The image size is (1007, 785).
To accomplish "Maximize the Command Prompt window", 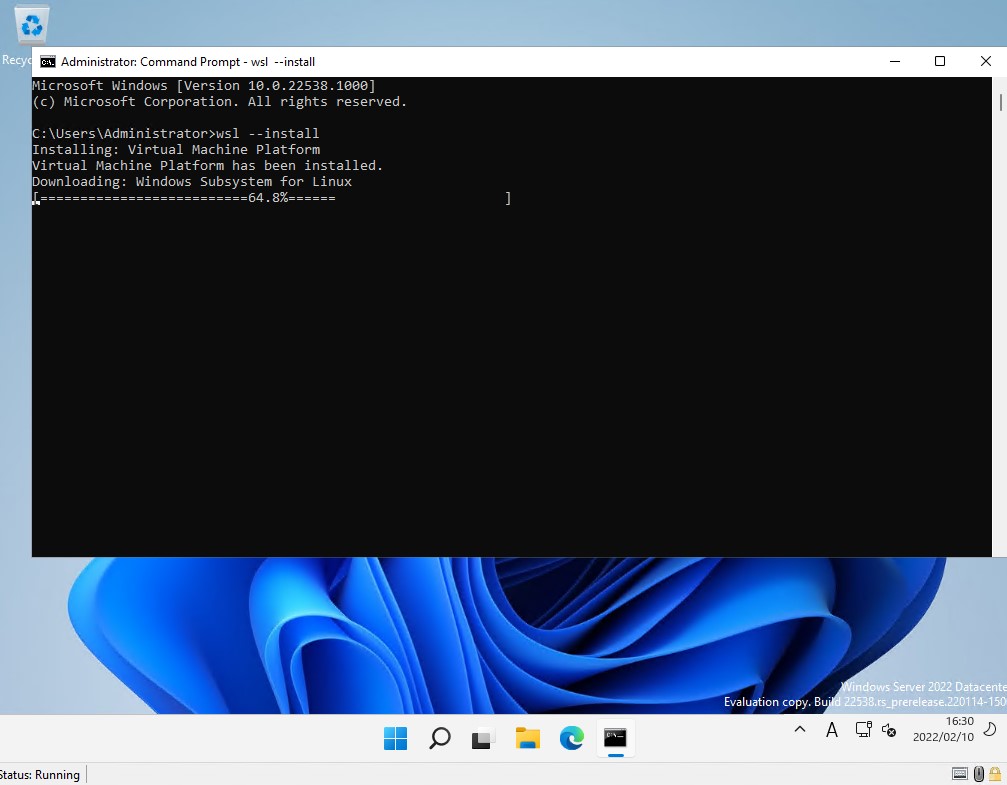I will click(x=940, y=62).
